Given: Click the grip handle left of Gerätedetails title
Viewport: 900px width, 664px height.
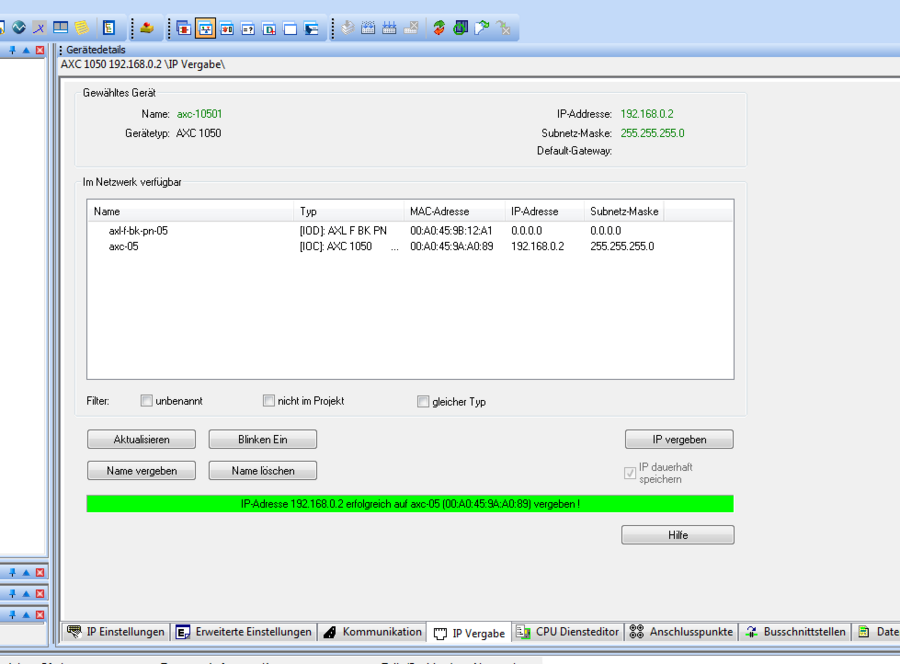Looking at the screenshot, I should pyautogui.click(x=60, y=50).
